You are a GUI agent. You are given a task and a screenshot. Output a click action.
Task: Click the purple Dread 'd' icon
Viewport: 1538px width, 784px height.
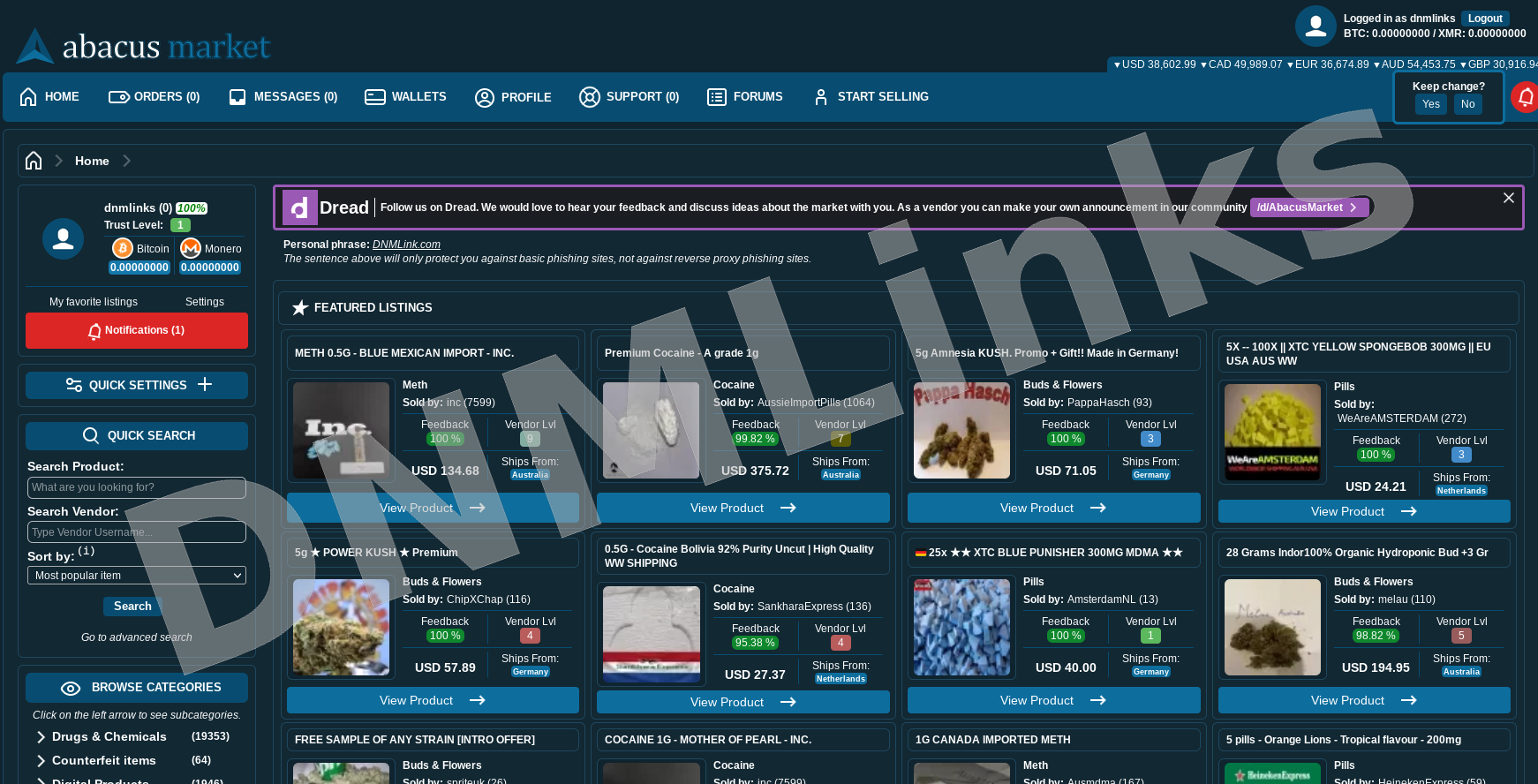[x=299, y=207]
